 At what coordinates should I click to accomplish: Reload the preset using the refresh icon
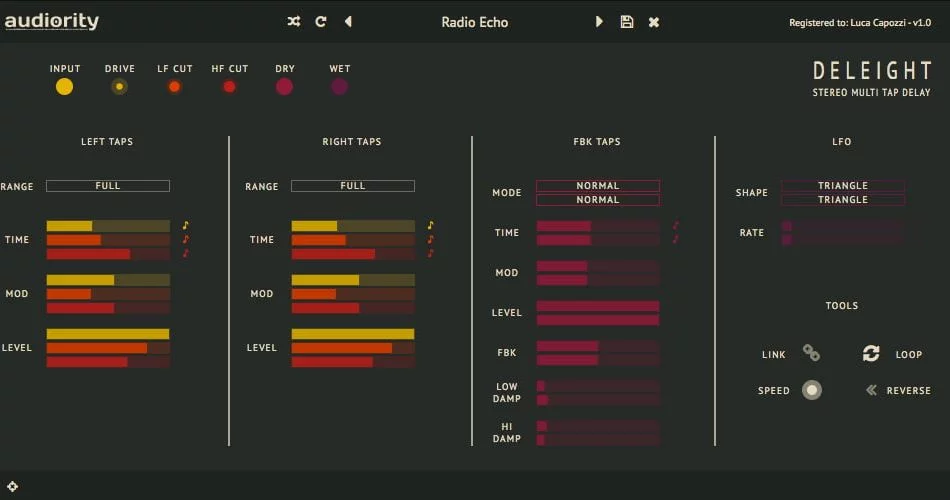[321, 22]
